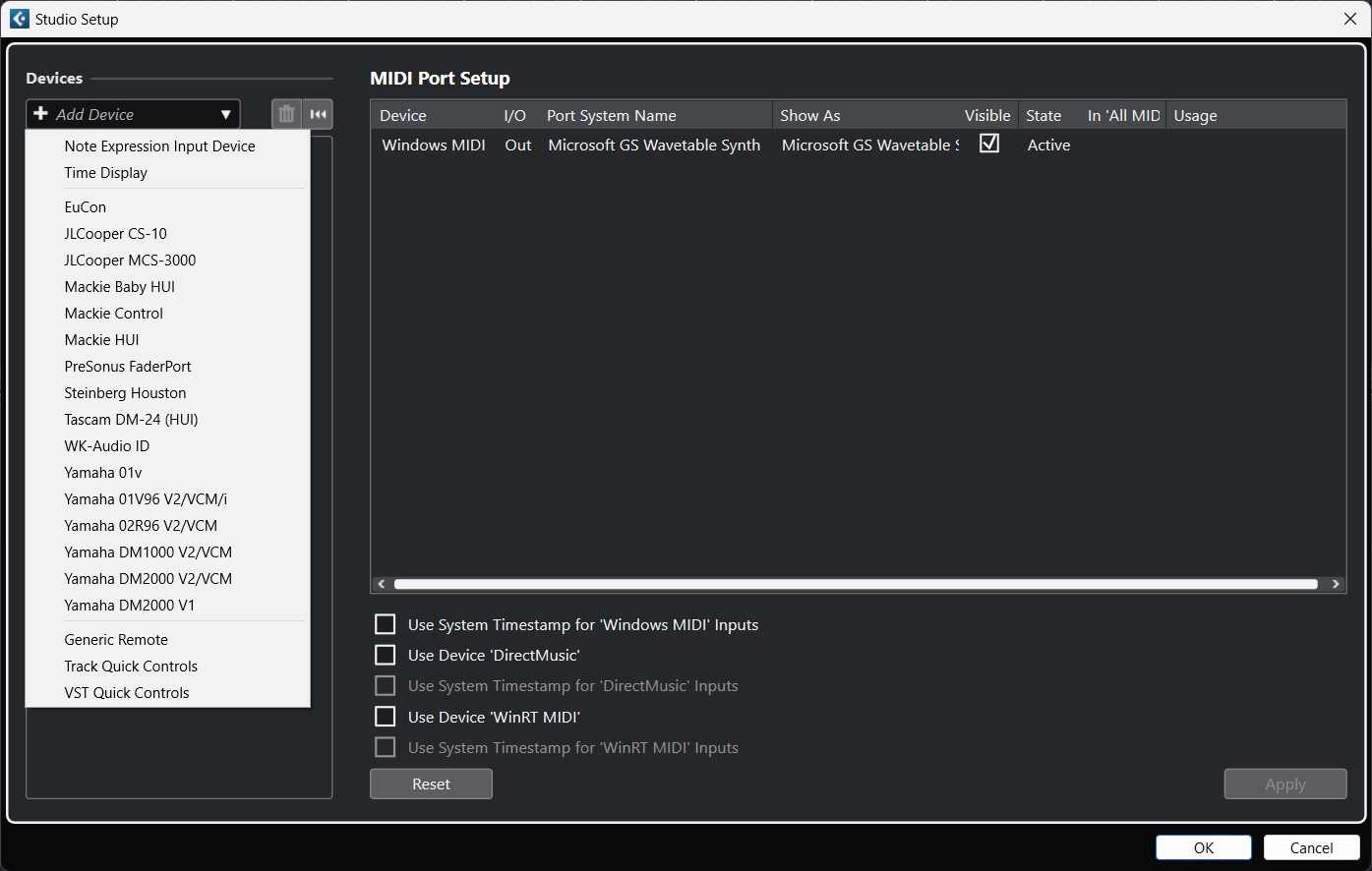The height and width of the screenshot is (871, 1372).
Task: Click the trash icon to delete device
Action: (284, 114)
